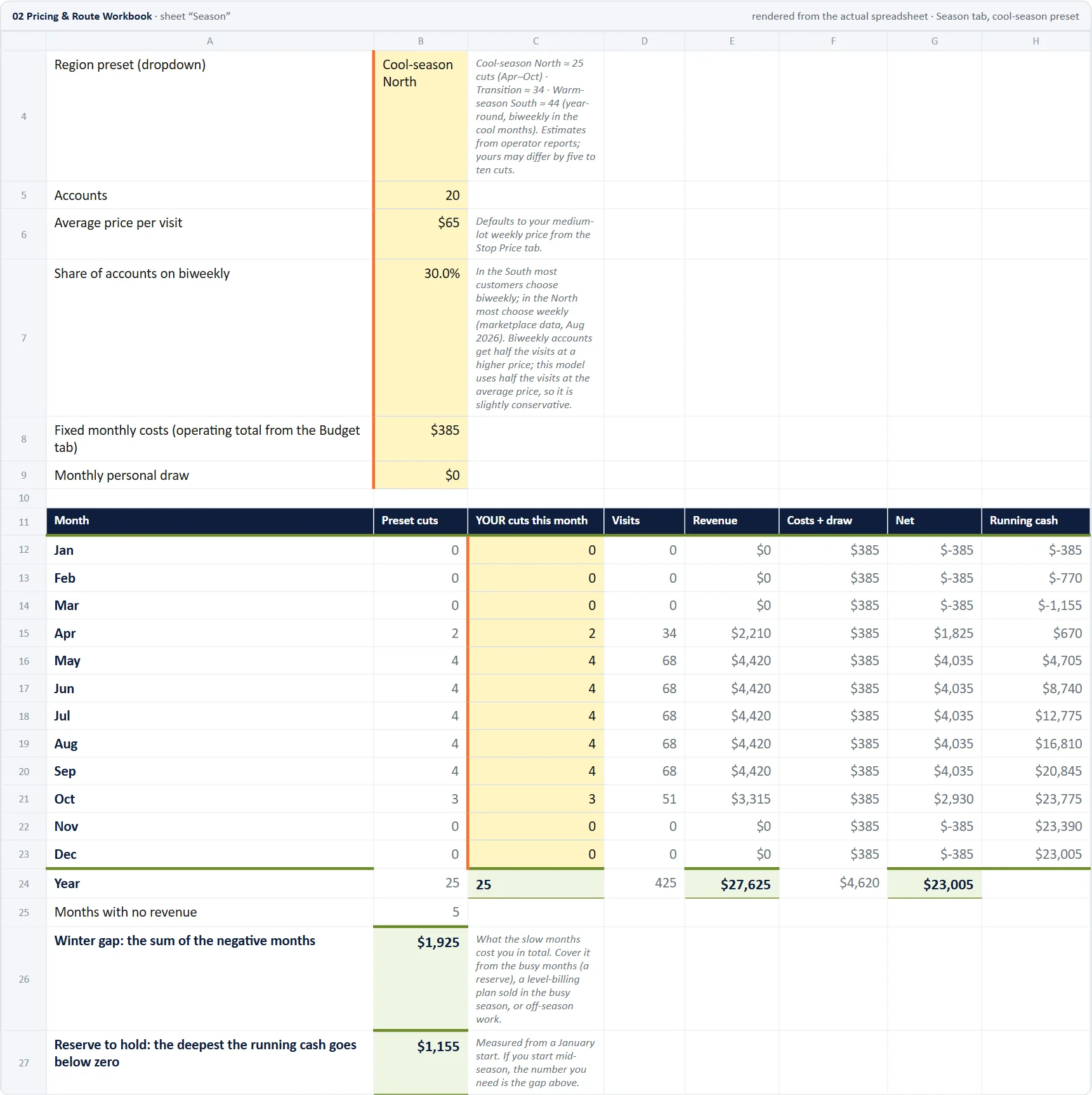This screenshot has height=1095, width=1092.
Task: Select the average price cell showing $65
Action: click(421, 234)
